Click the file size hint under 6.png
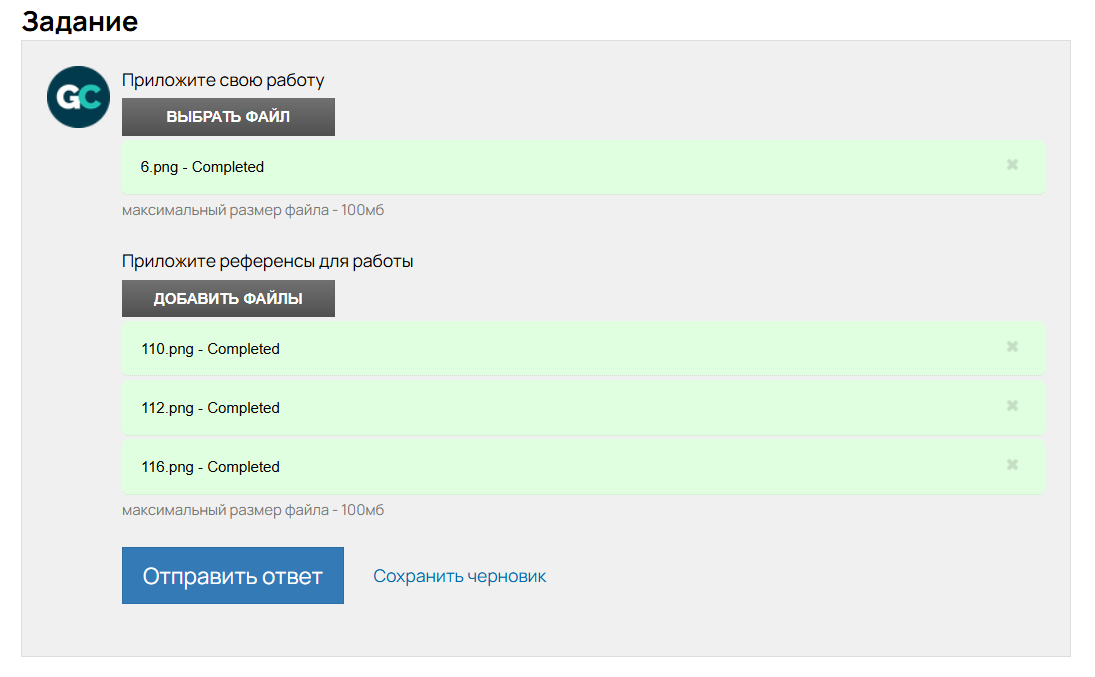1095x677 pixels. [x=253, y=211]
